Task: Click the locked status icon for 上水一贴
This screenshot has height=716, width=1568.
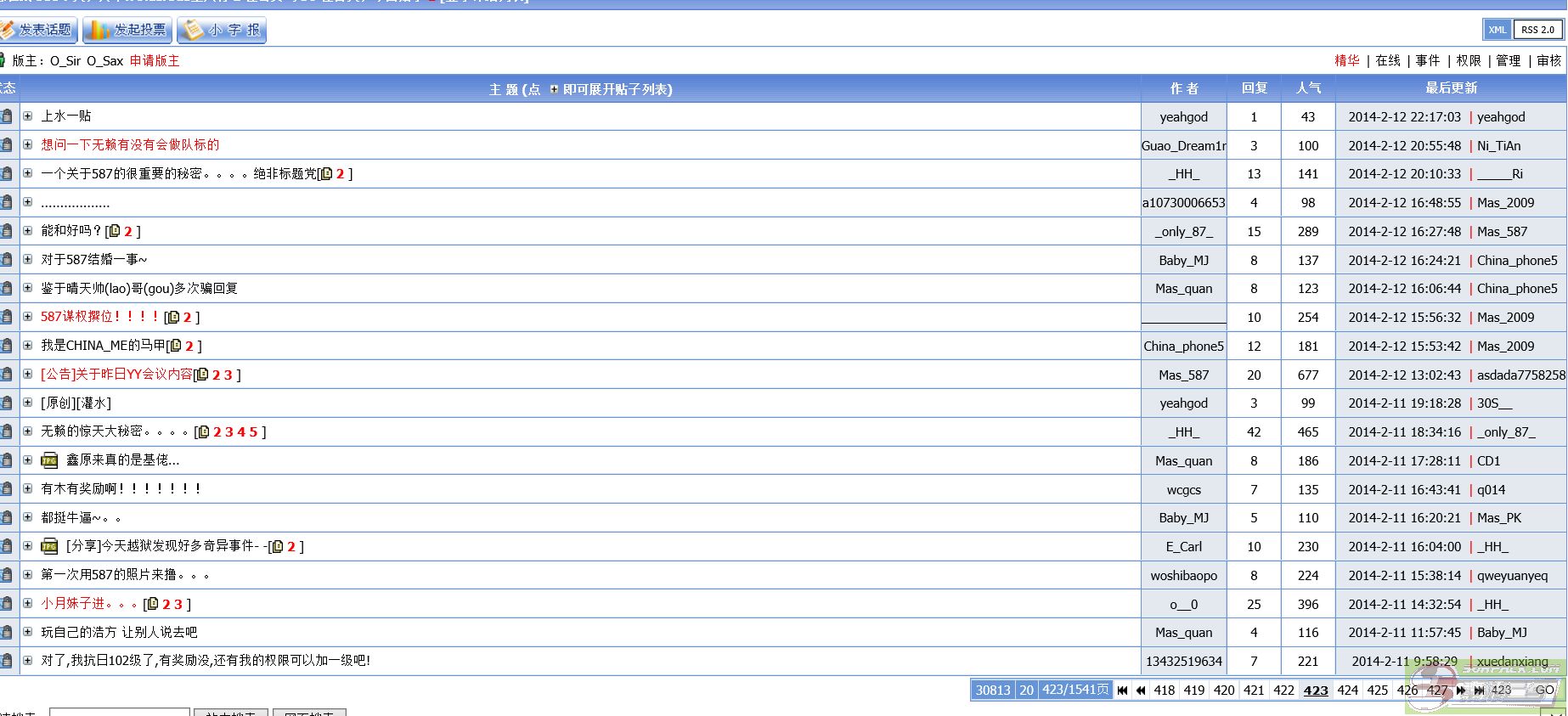Action: 7,116
